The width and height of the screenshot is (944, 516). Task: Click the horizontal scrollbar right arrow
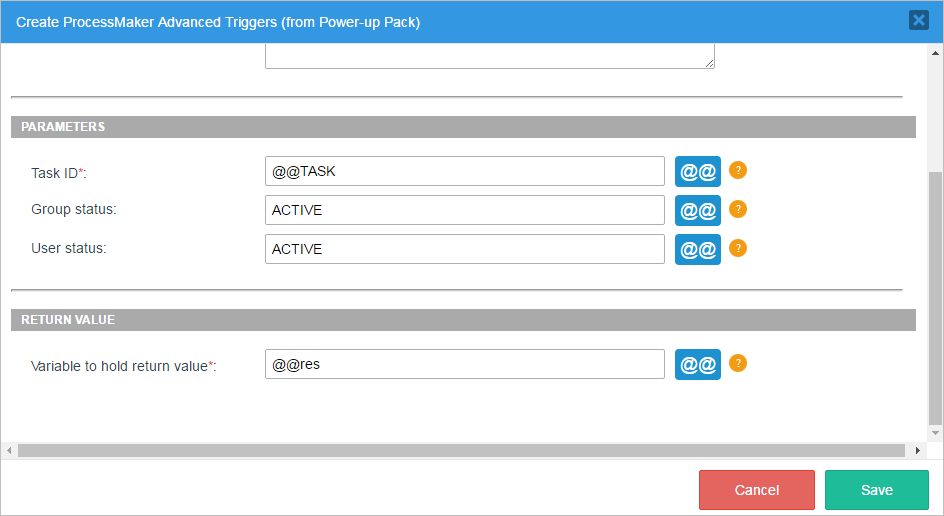click(x=918, y=451)
